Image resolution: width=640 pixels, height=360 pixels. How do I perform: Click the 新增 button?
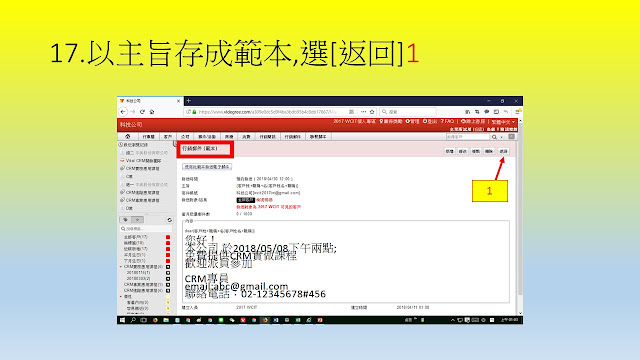pos(449,151)
